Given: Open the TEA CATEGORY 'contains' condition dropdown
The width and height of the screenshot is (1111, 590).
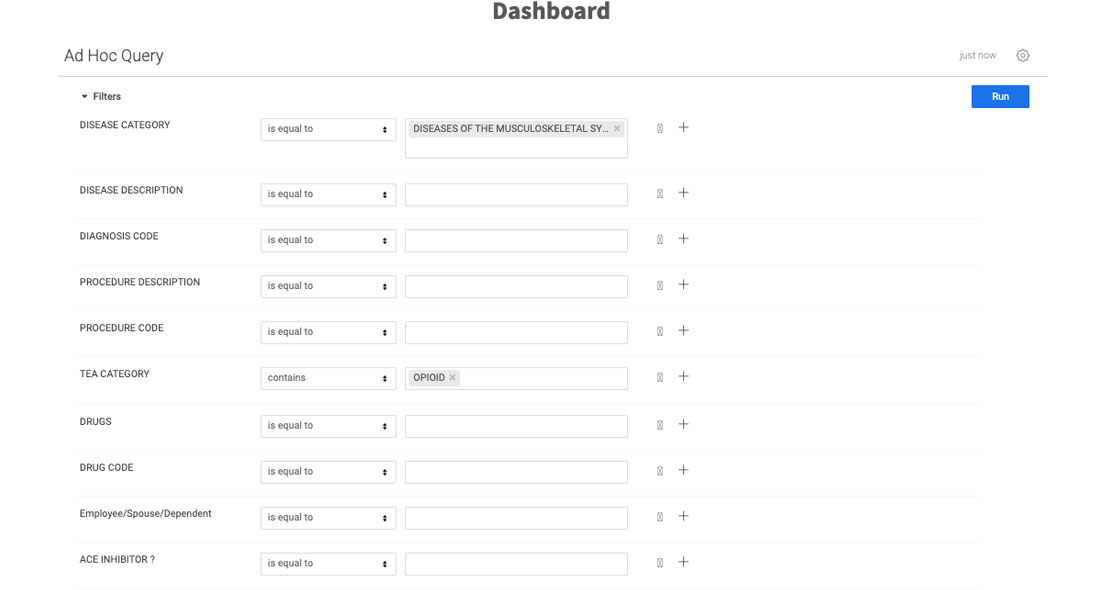Looking at the screenshot, I should [x=328, y=378].
